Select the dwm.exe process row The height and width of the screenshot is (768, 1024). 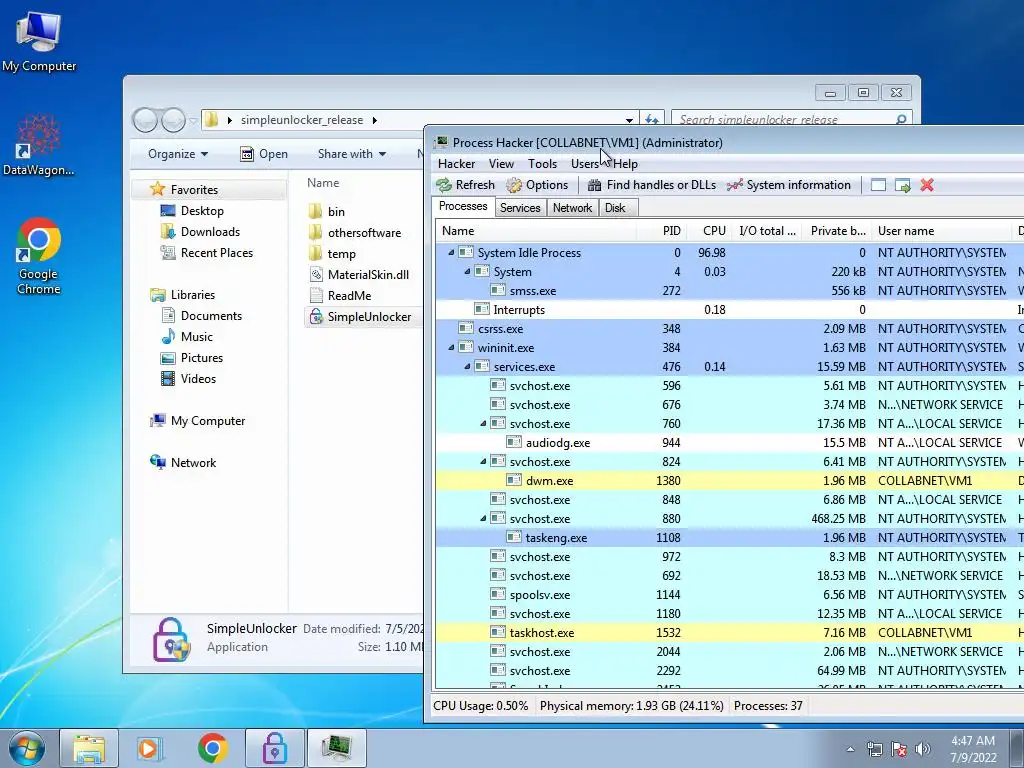point(729,481)
